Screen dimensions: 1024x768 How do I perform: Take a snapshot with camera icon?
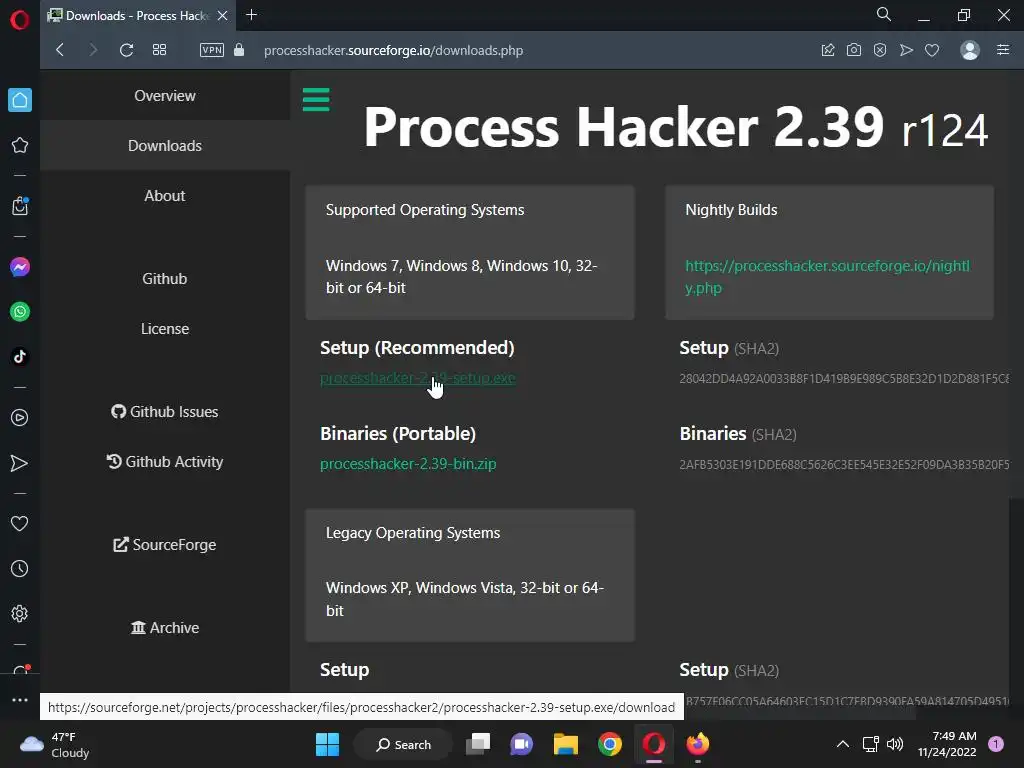[x=854, y=50]
